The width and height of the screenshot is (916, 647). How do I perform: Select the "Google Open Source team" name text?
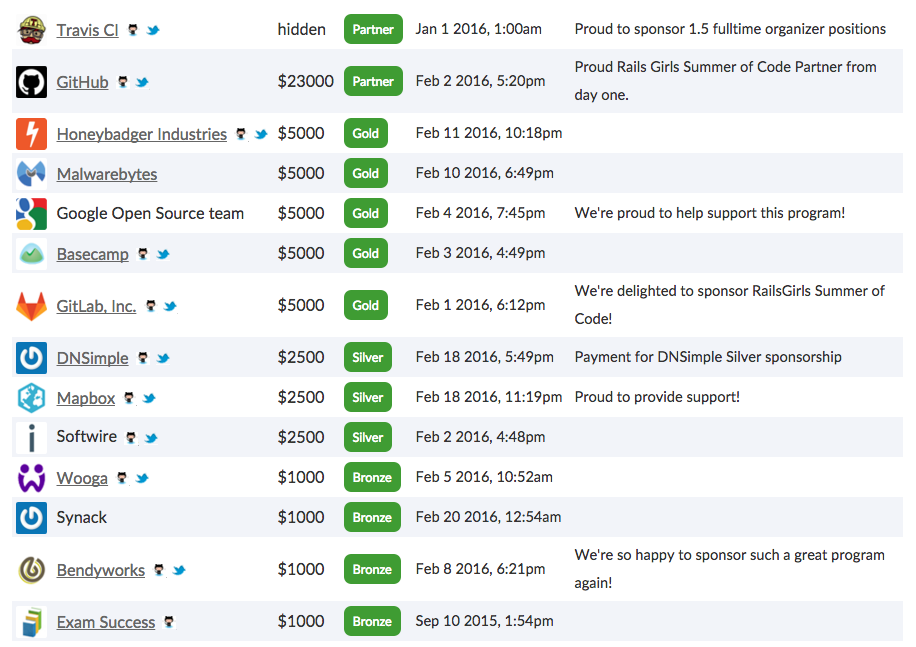point(150,214)
